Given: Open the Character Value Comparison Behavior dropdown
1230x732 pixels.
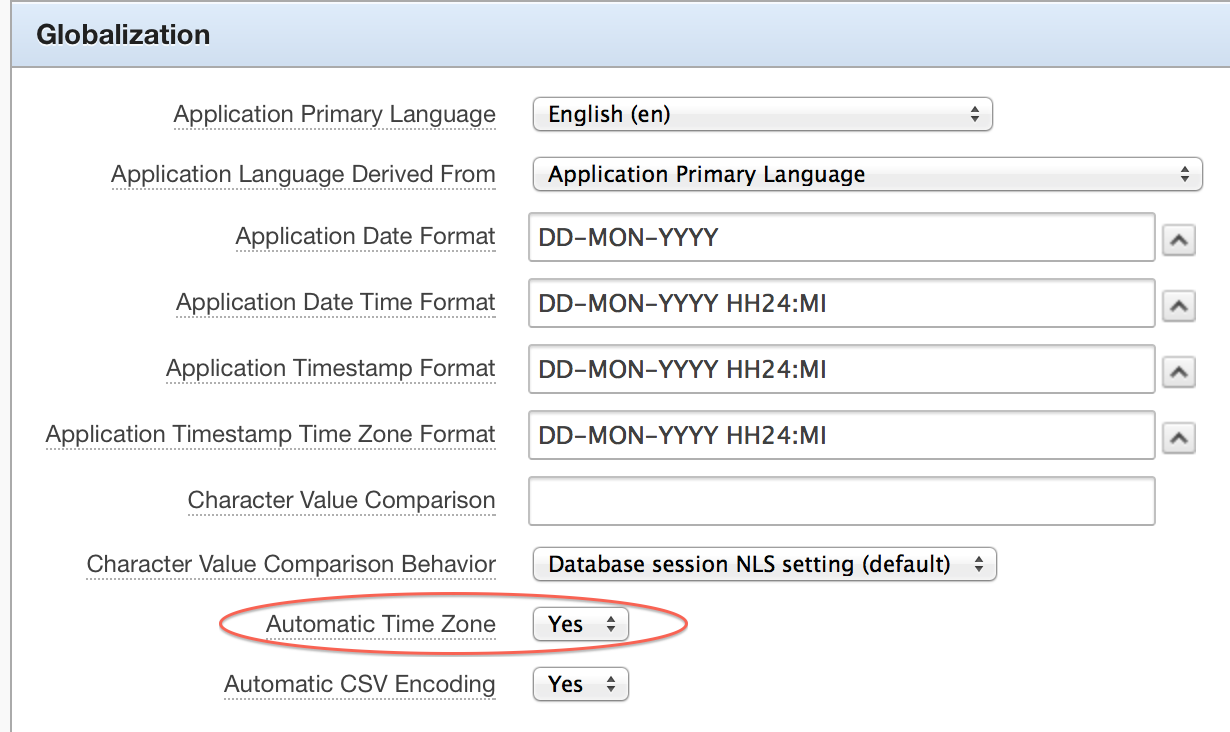Looking at the screenshot, I should [x=764, y=564].
